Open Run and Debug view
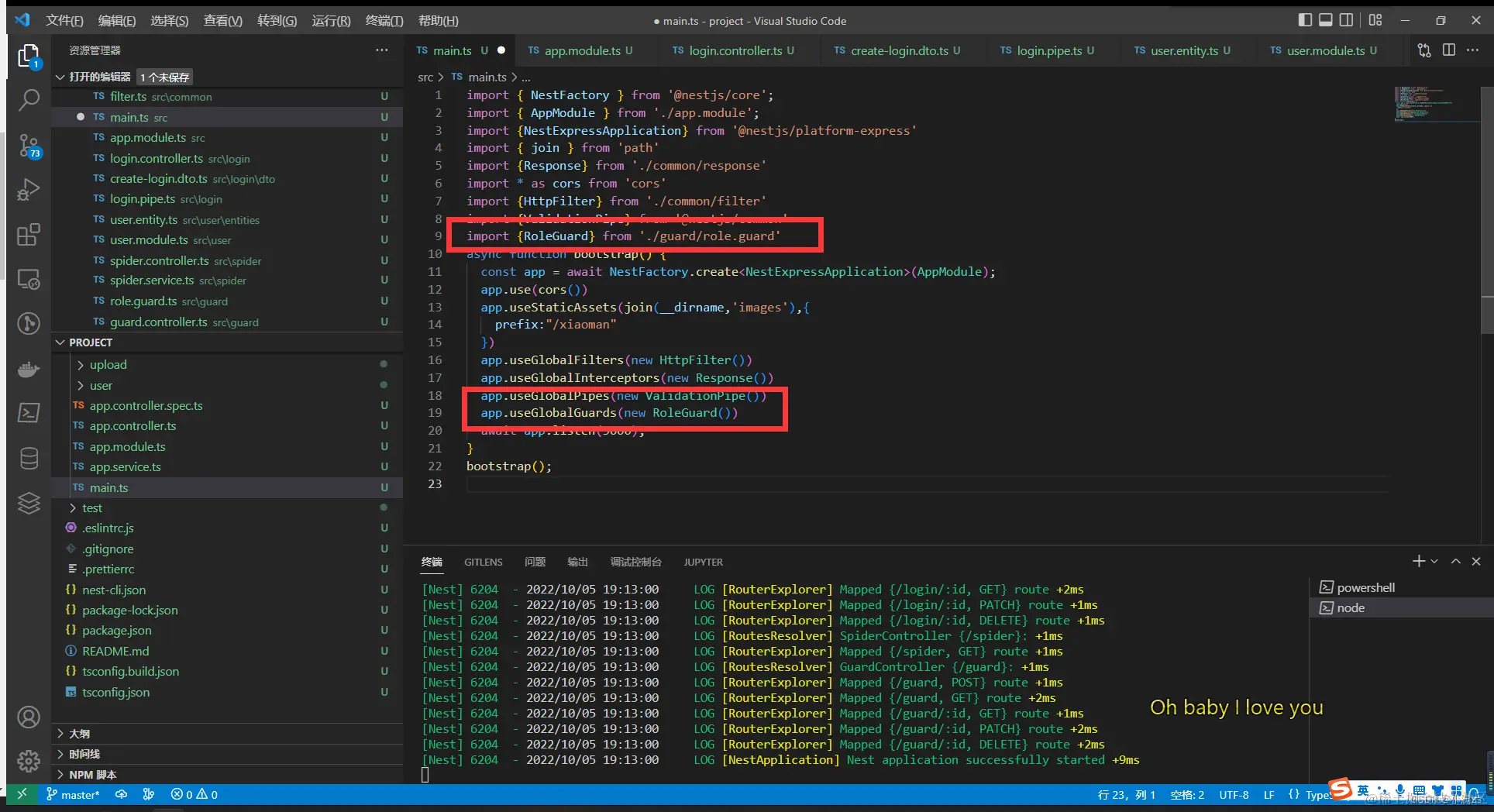 click(29, 190)
